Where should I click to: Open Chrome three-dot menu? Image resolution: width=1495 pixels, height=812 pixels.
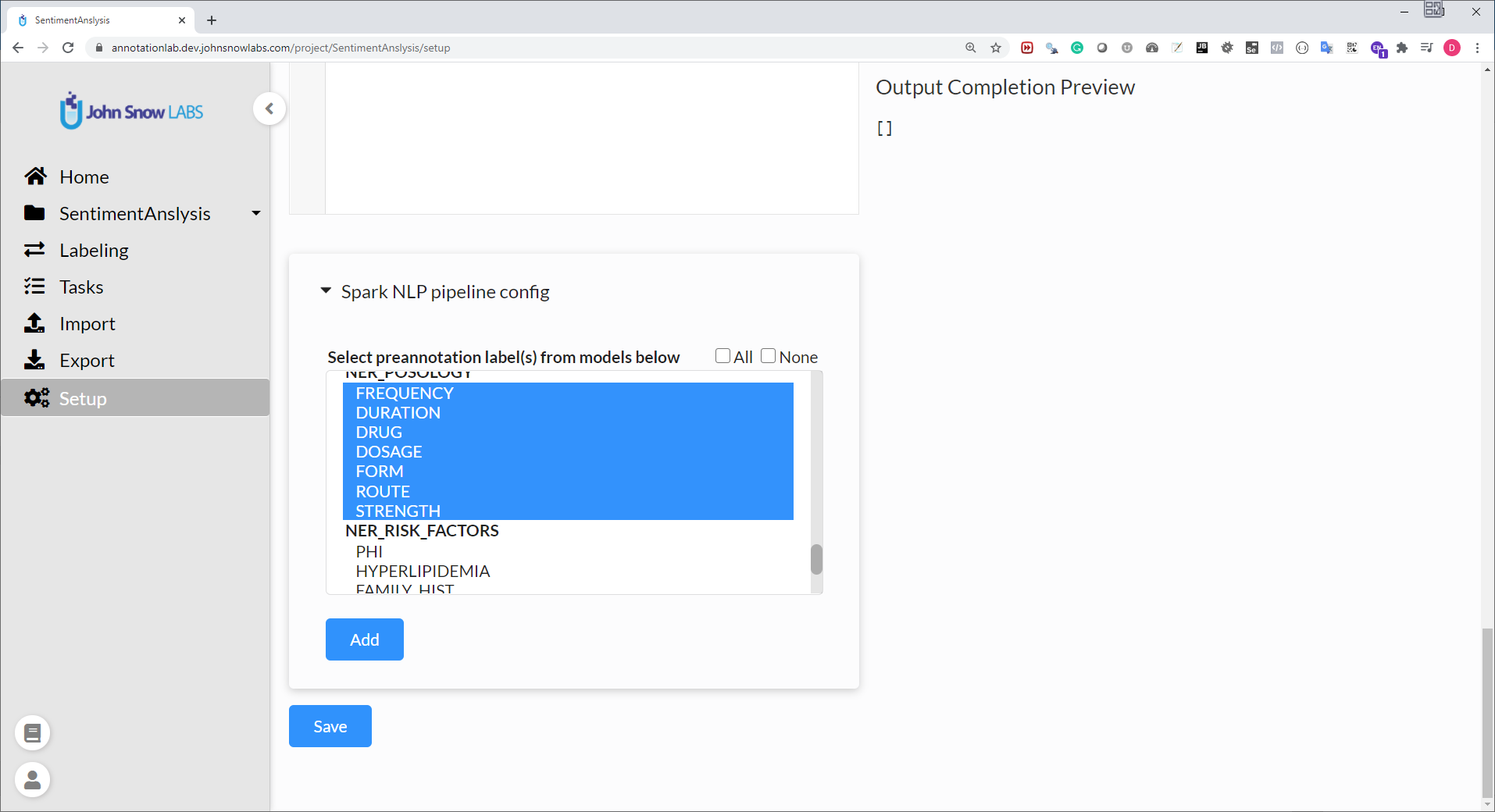(1477, 48)
